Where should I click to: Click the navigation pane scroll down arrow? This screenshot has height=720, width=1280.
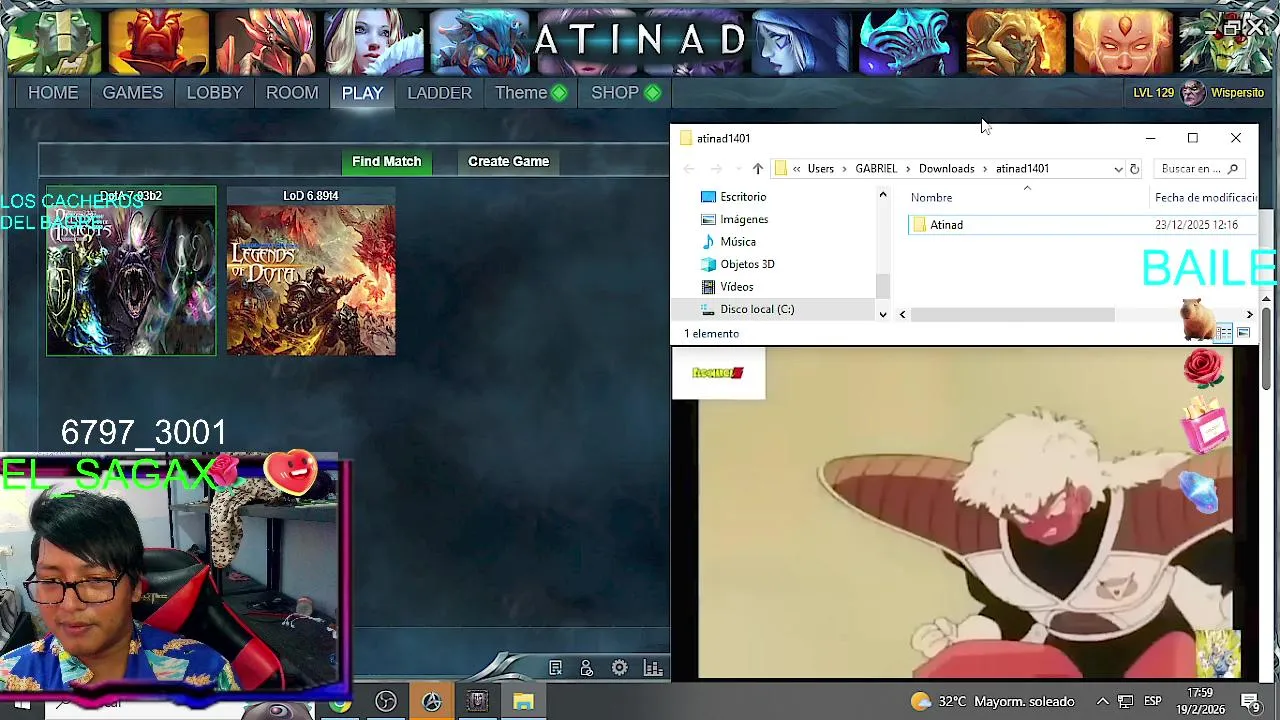pyautogui.click(x=883, y=314)
